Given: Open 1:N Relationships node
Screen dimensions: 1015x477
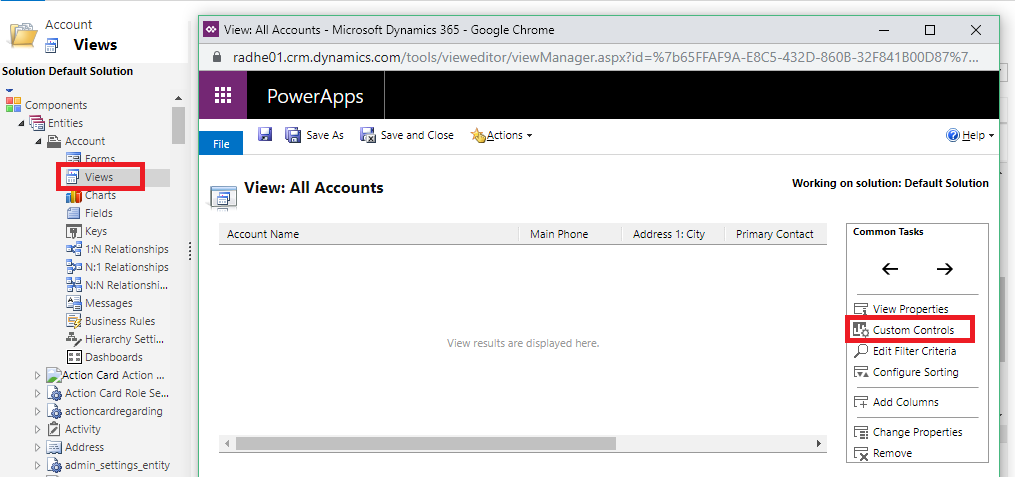Looking at the screenshot, I should tap(117, 249).
